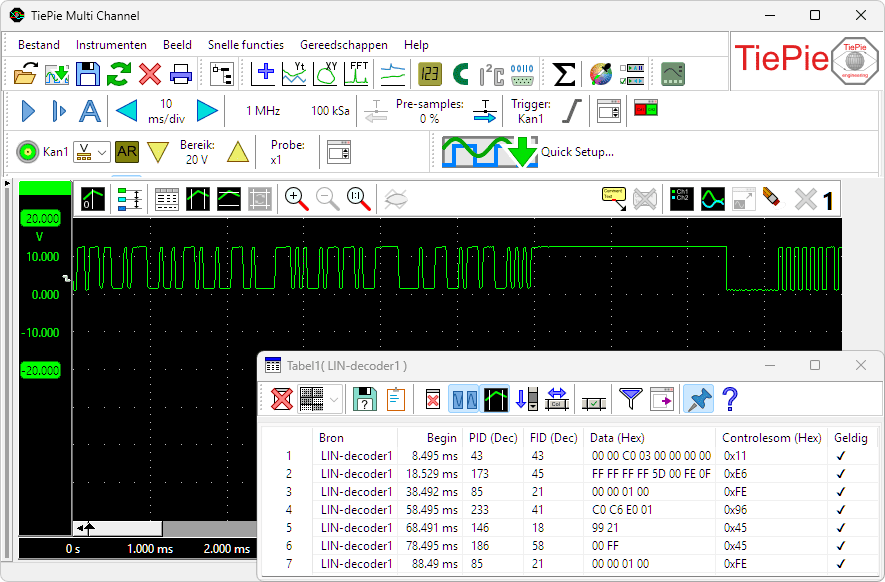Click the 0x96 checksum cell
This screenshot has width=885, height=582.
[735, 510]
